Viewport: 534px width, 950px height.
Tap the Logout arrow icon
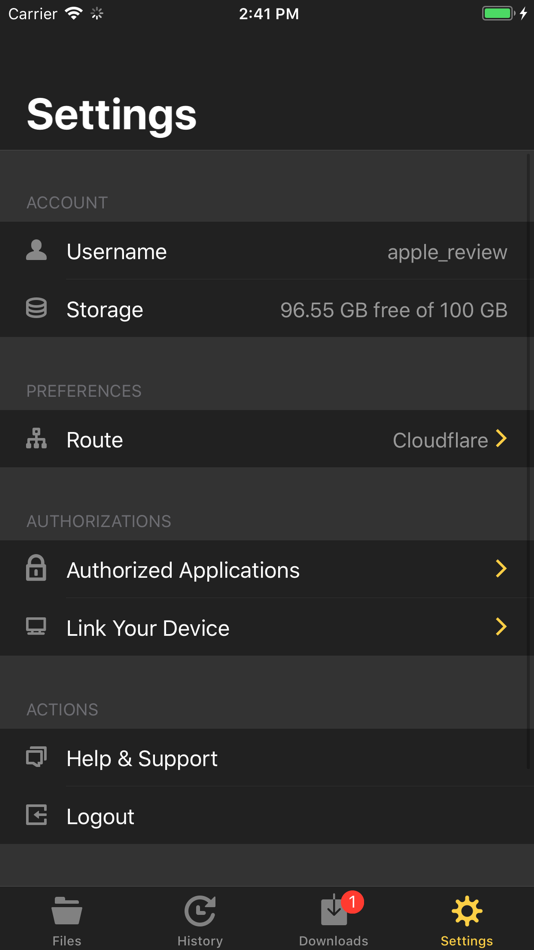coord(36,815)
